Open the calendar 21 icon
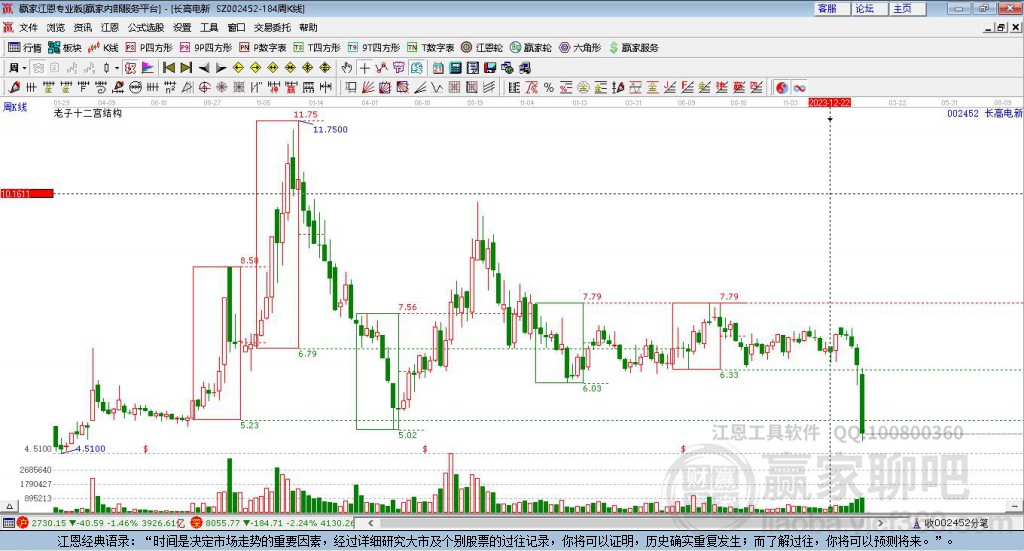 pos(438,68)
